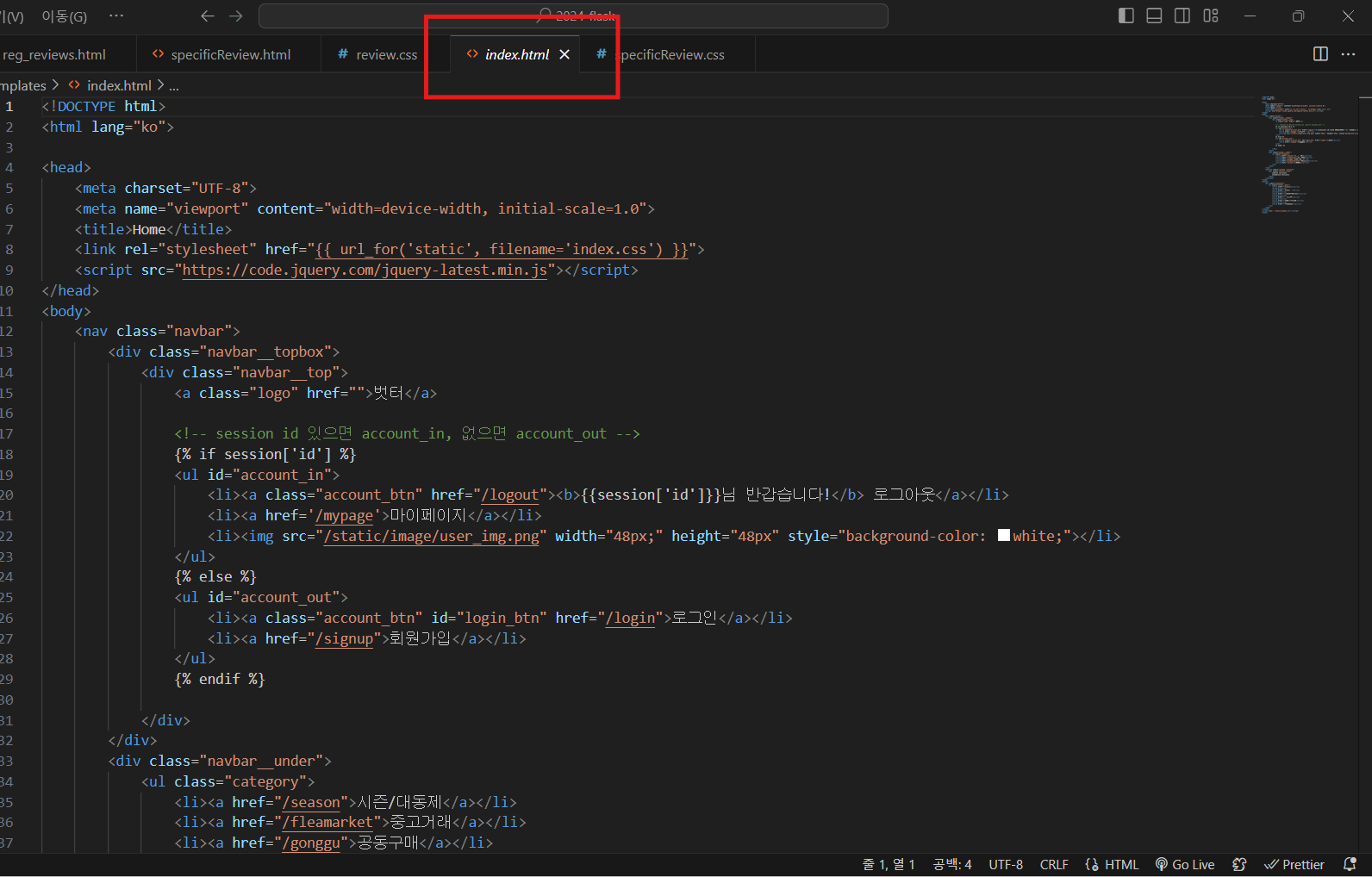This screenshot has height=877, width=1372.
Task: Toggle the primary side bar layout icon
Action: (1126, 16)
